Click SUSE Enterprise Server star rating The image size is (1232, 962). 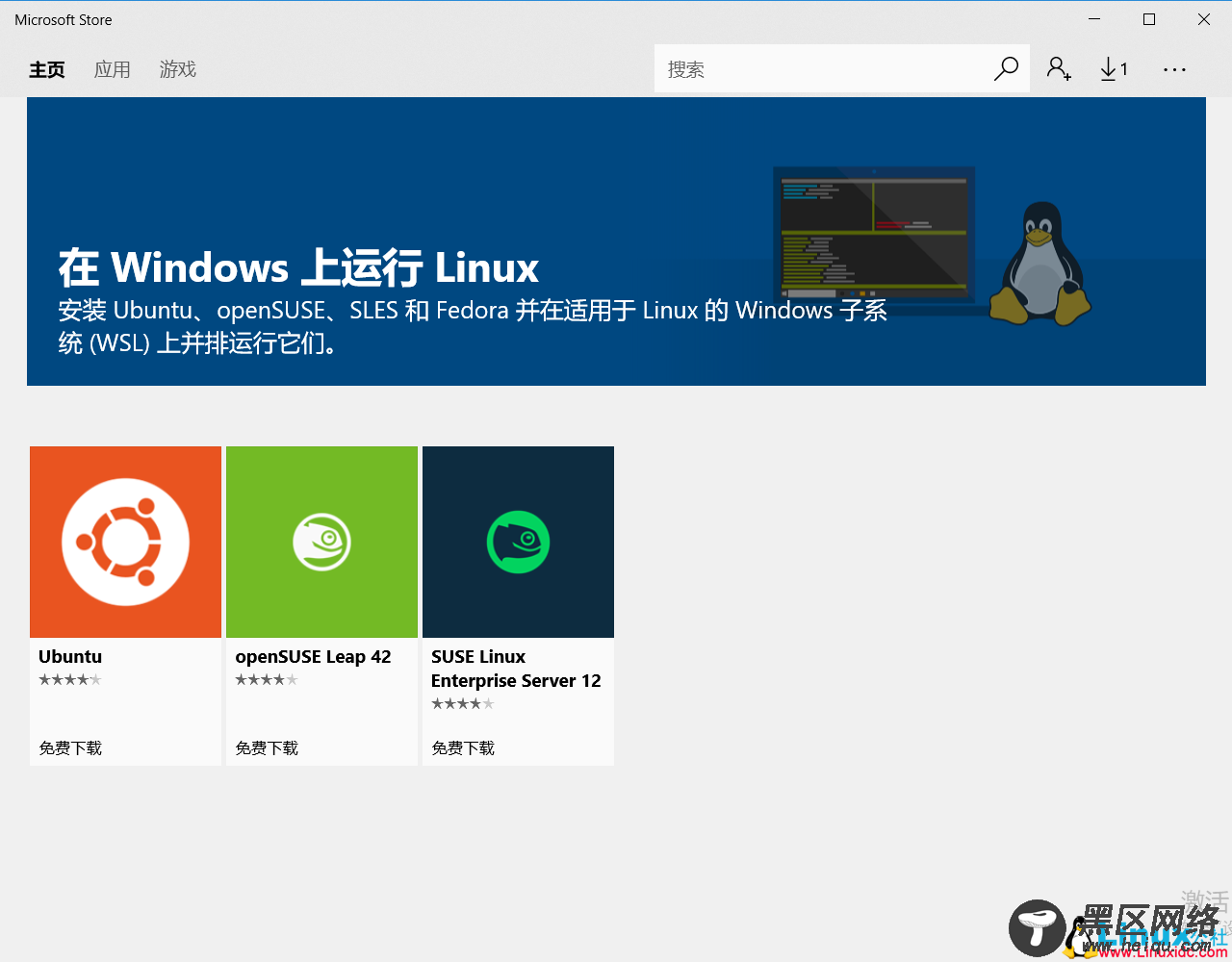pyautogui.click(x=463, y=704)
